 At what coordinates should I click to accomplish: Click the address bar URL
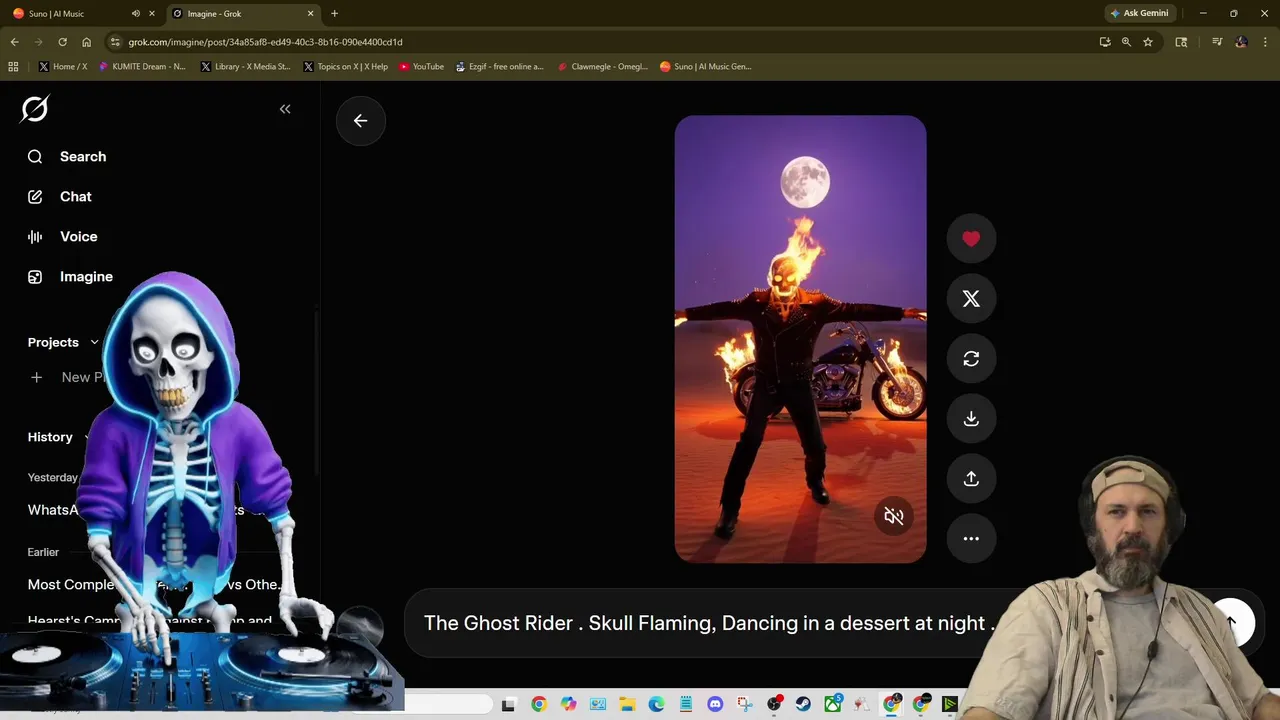tap(265, 42)
